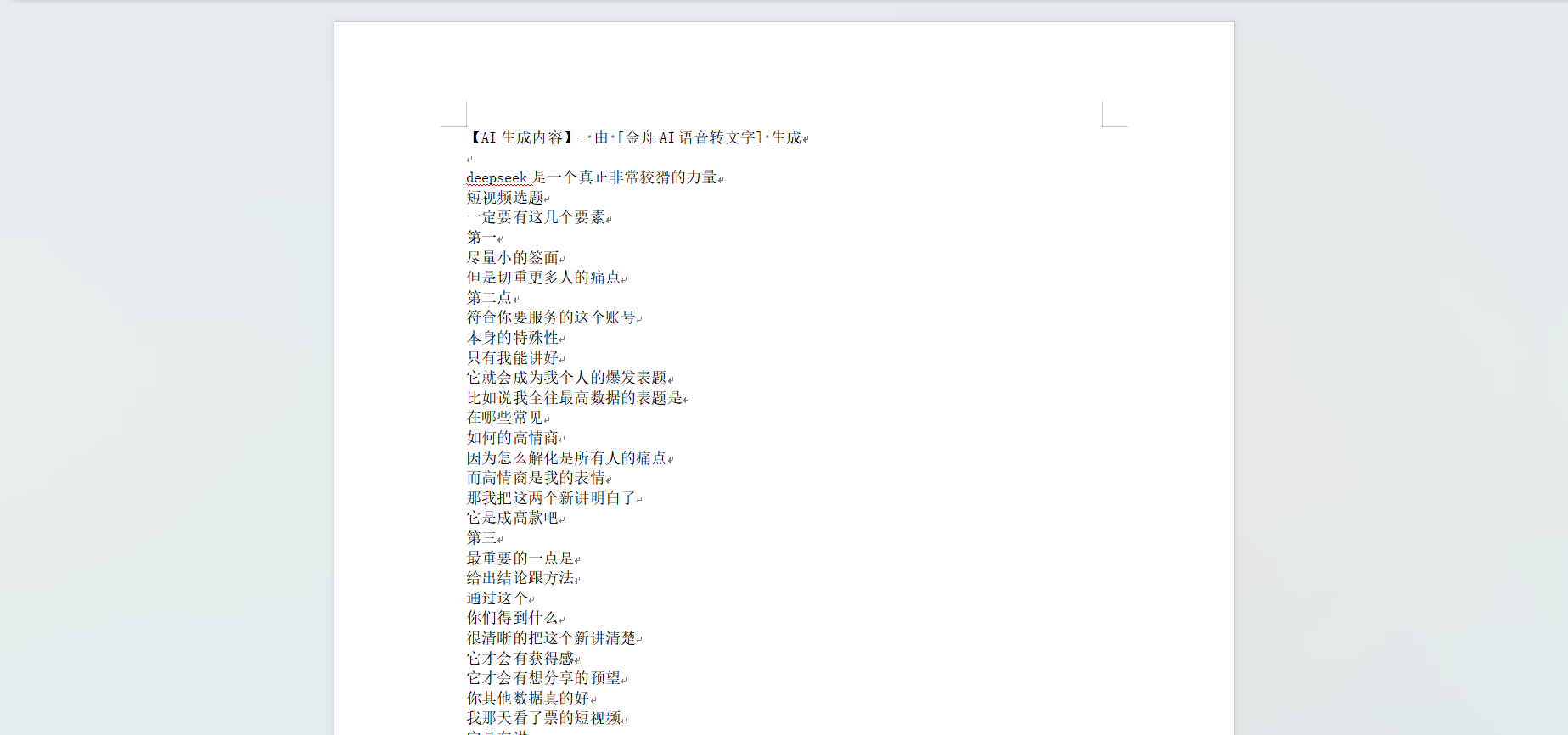Click the line 你其他数据真的好
The width and height of the screenshot is (1568, 735).
(528, 699)
